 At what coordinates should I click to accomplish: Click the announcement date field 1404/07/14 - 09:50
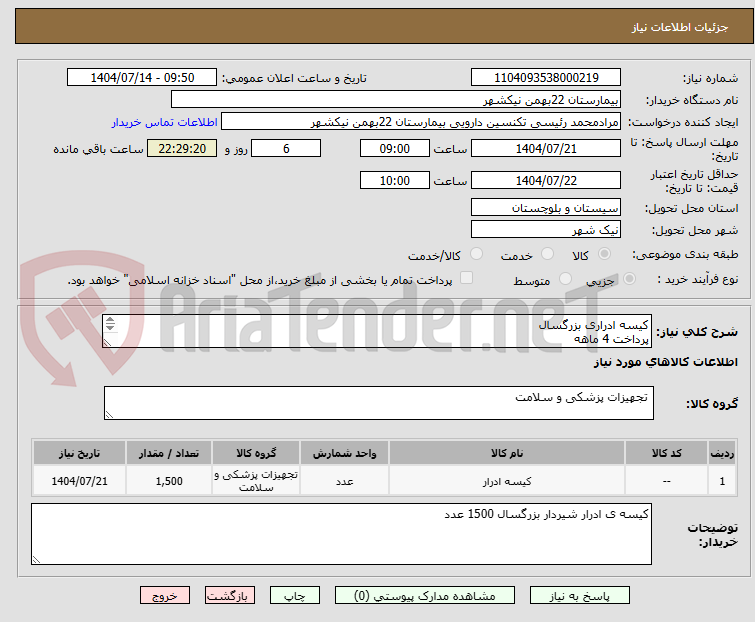pyautogui.click(x=142, y=78)
